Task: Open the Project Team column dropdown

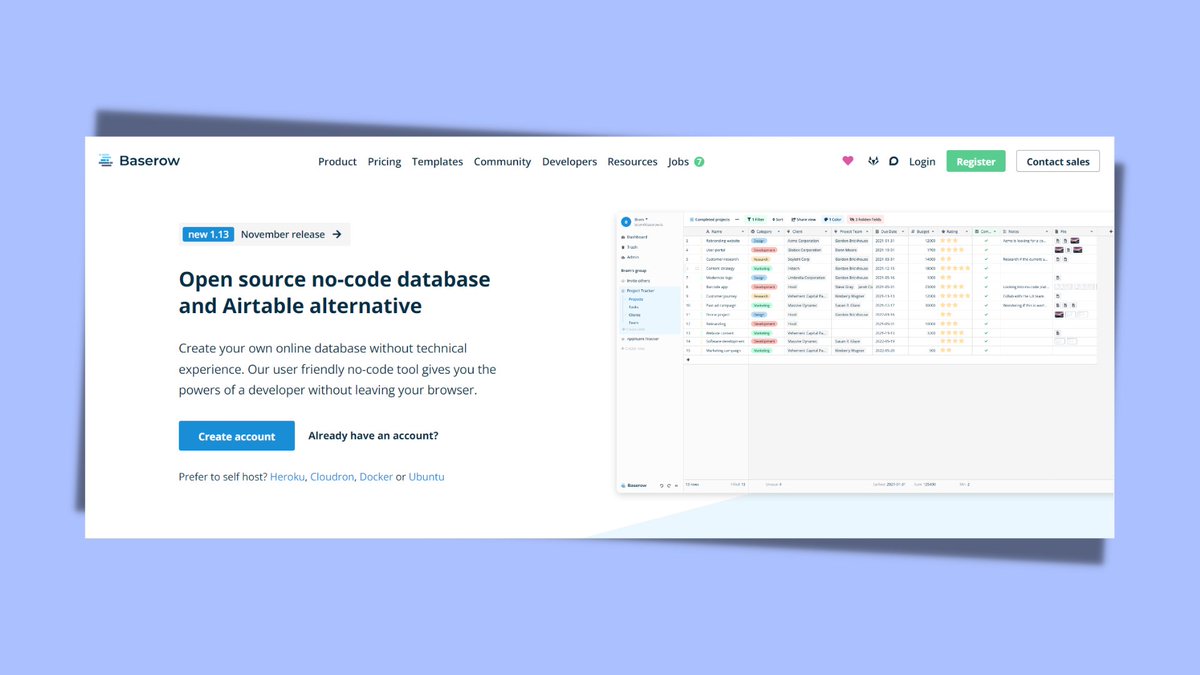Action: pyautogui.click(x=867, y=231)
